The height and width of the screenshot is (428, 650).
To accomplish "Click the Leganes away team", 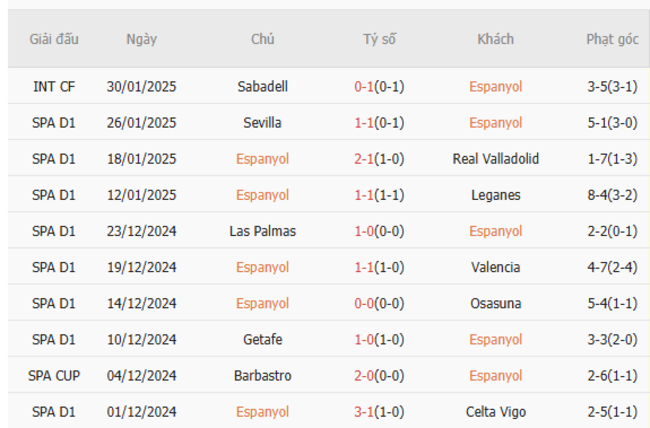I will (495, 195).
